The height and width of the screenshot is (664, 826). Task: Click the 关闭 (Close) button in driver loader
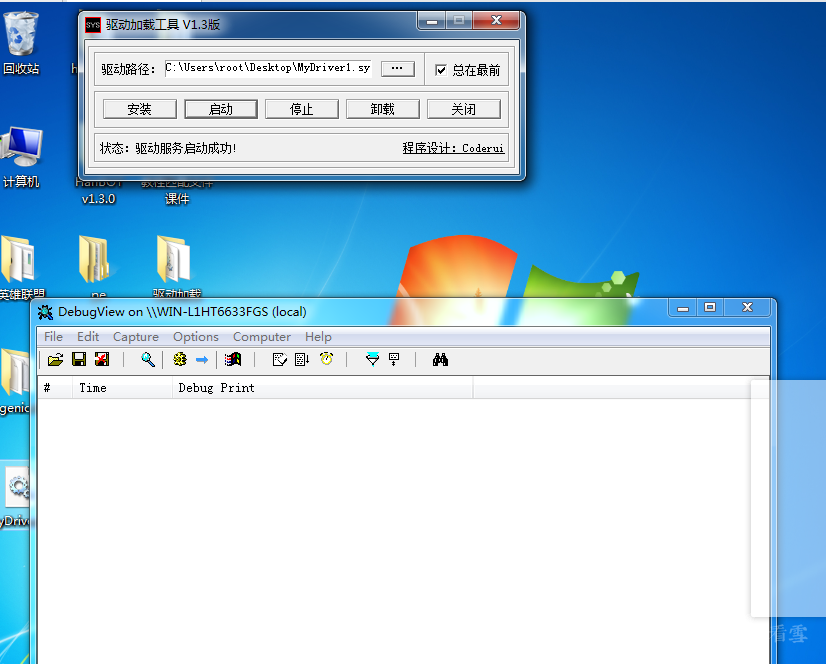tap(464, 109)
